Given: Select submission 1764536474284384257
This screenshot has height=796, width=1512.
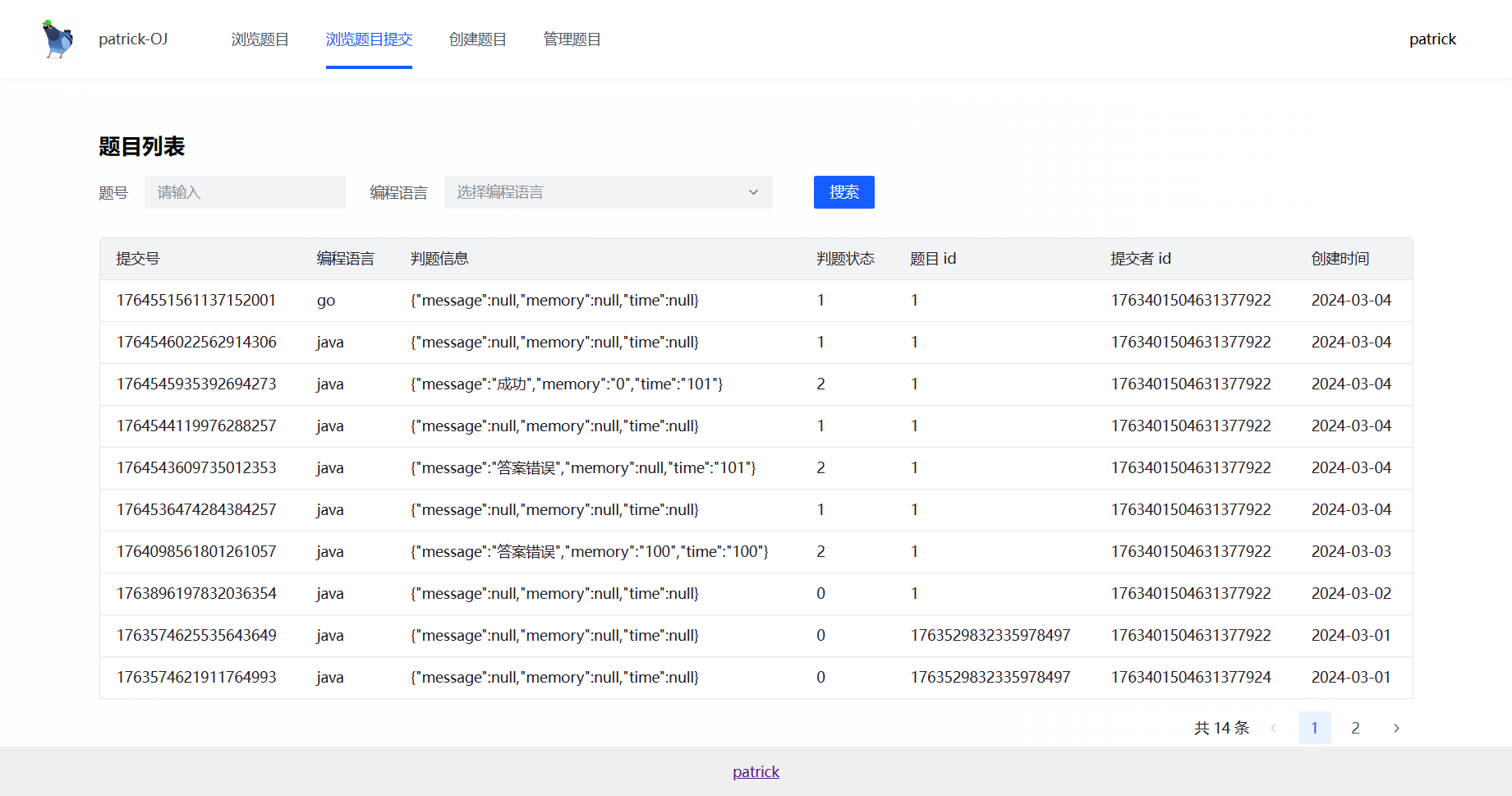Looking at the screenshot, I should click(x=196, y=509).
